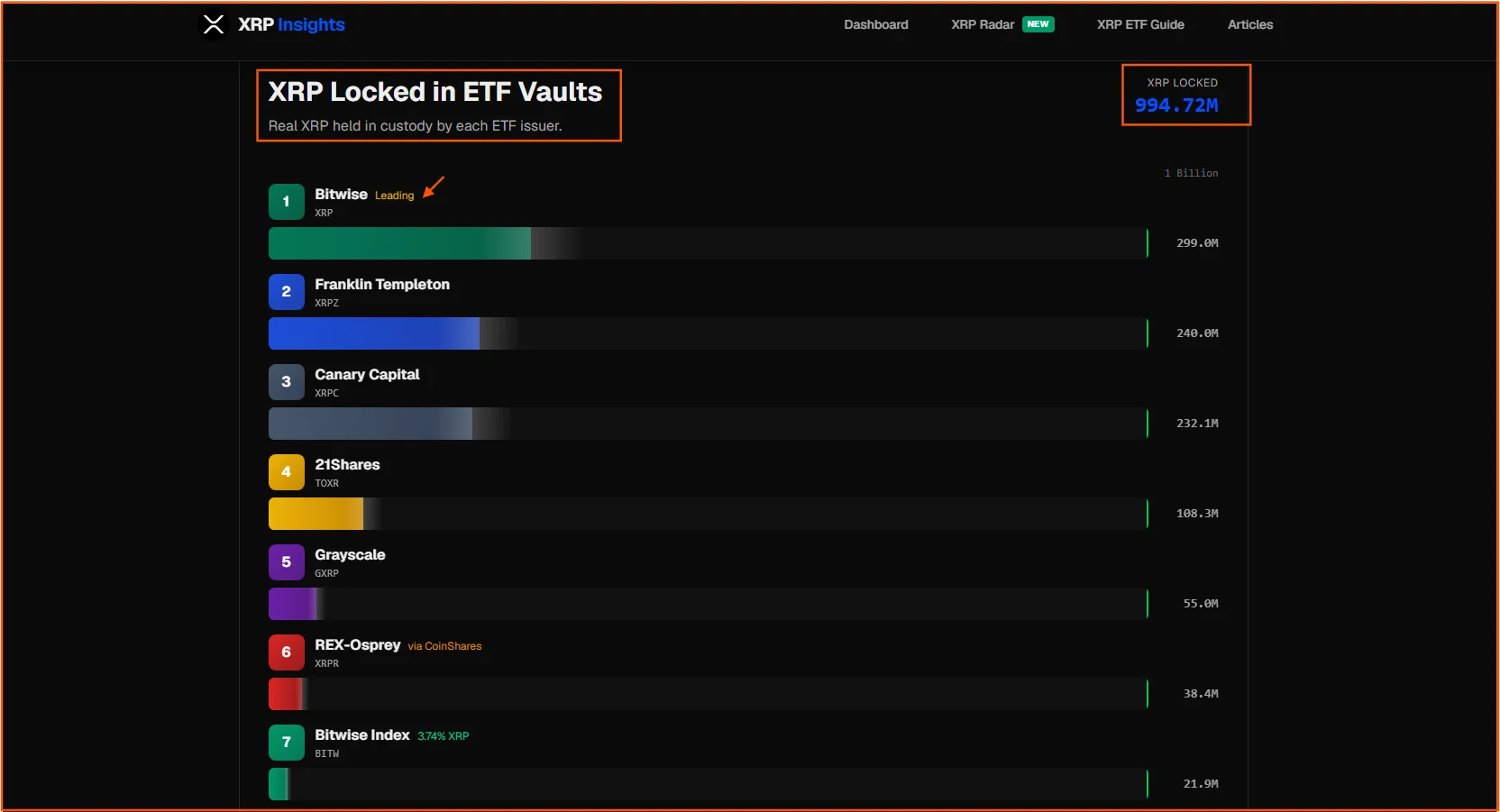This screenshot has width=1500, height=812.
Task: Click the gray rank 3 Canary Capital badge
Action: 286,382
